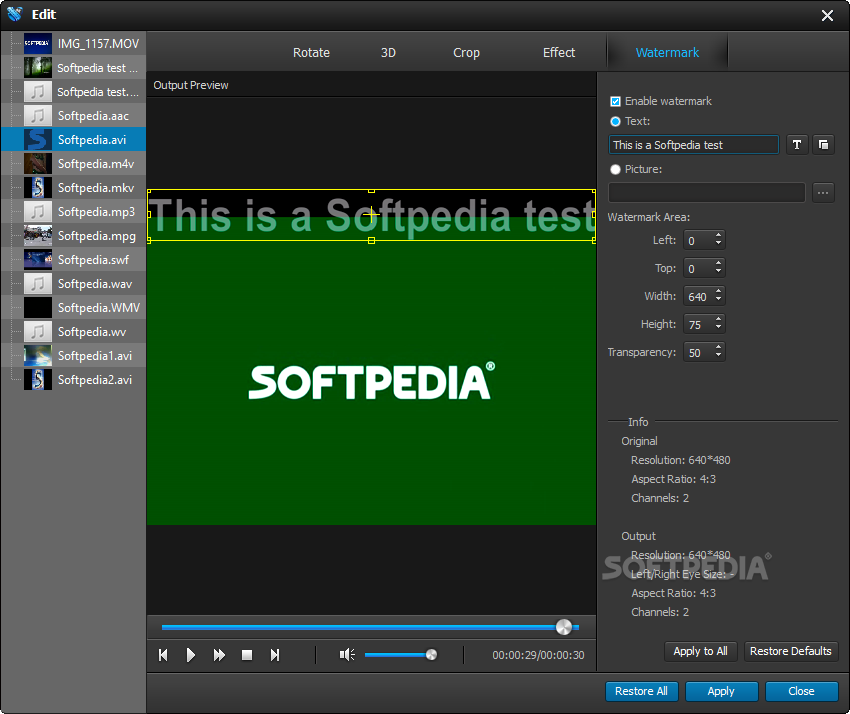This screenshot has height=714, width=850.
Task: Play the video preview
Action: click(x=190, y=655)
